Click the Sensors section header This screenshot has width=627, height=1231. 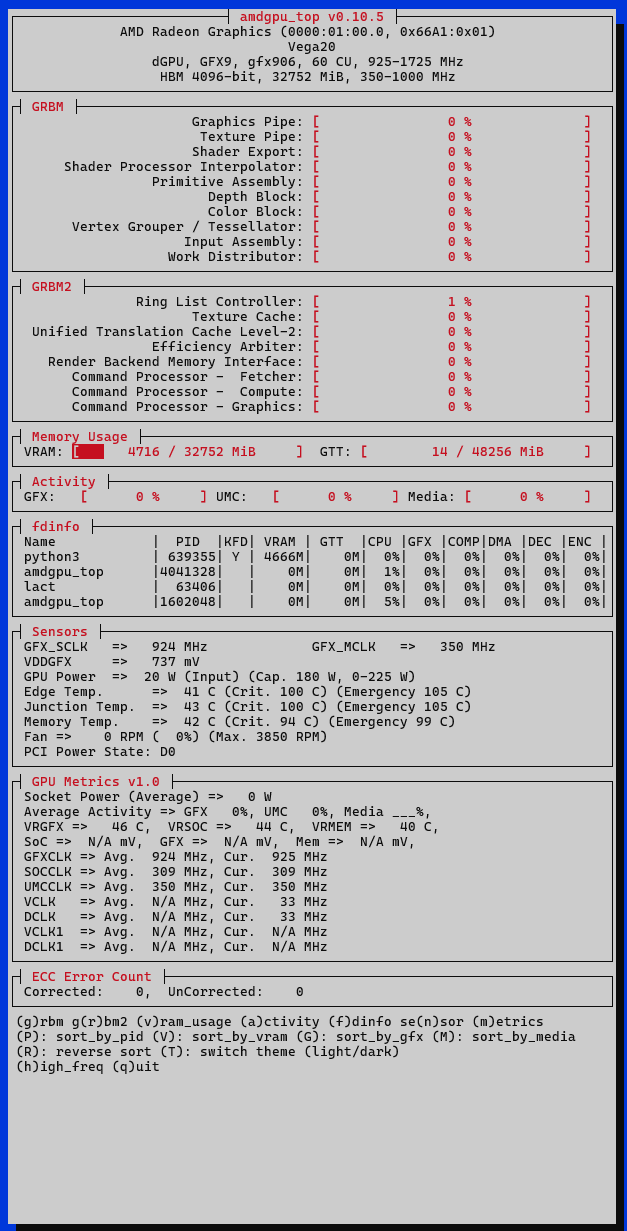[x=60, y=631]
